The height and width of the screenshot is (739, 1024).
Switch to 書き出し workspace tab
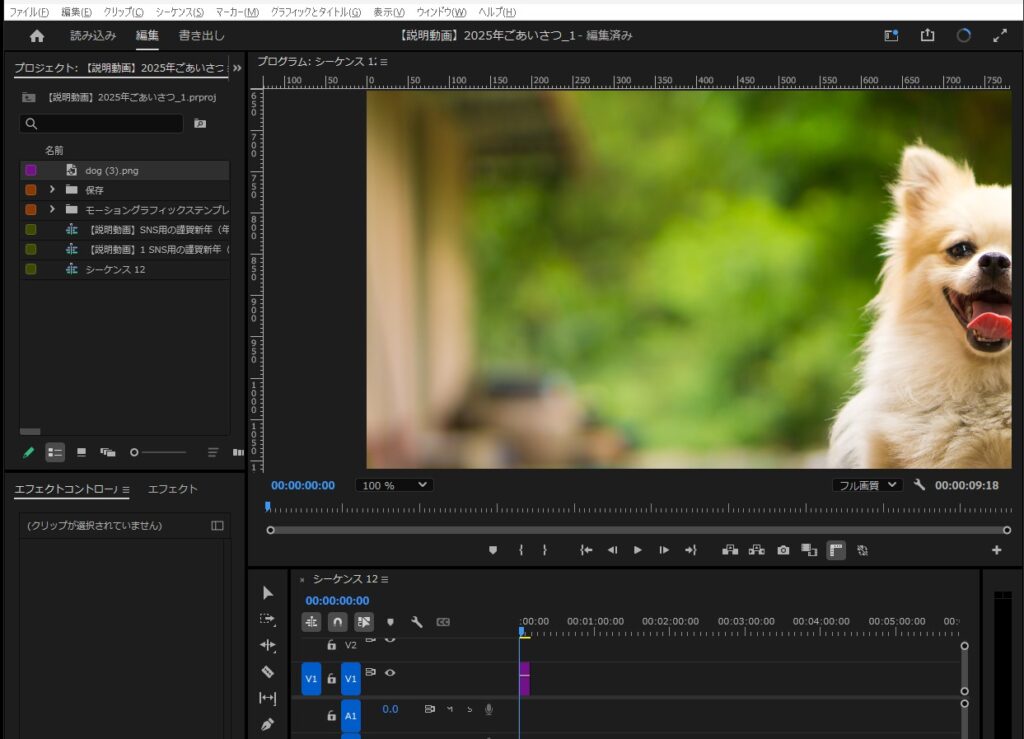tap(201, 35)
